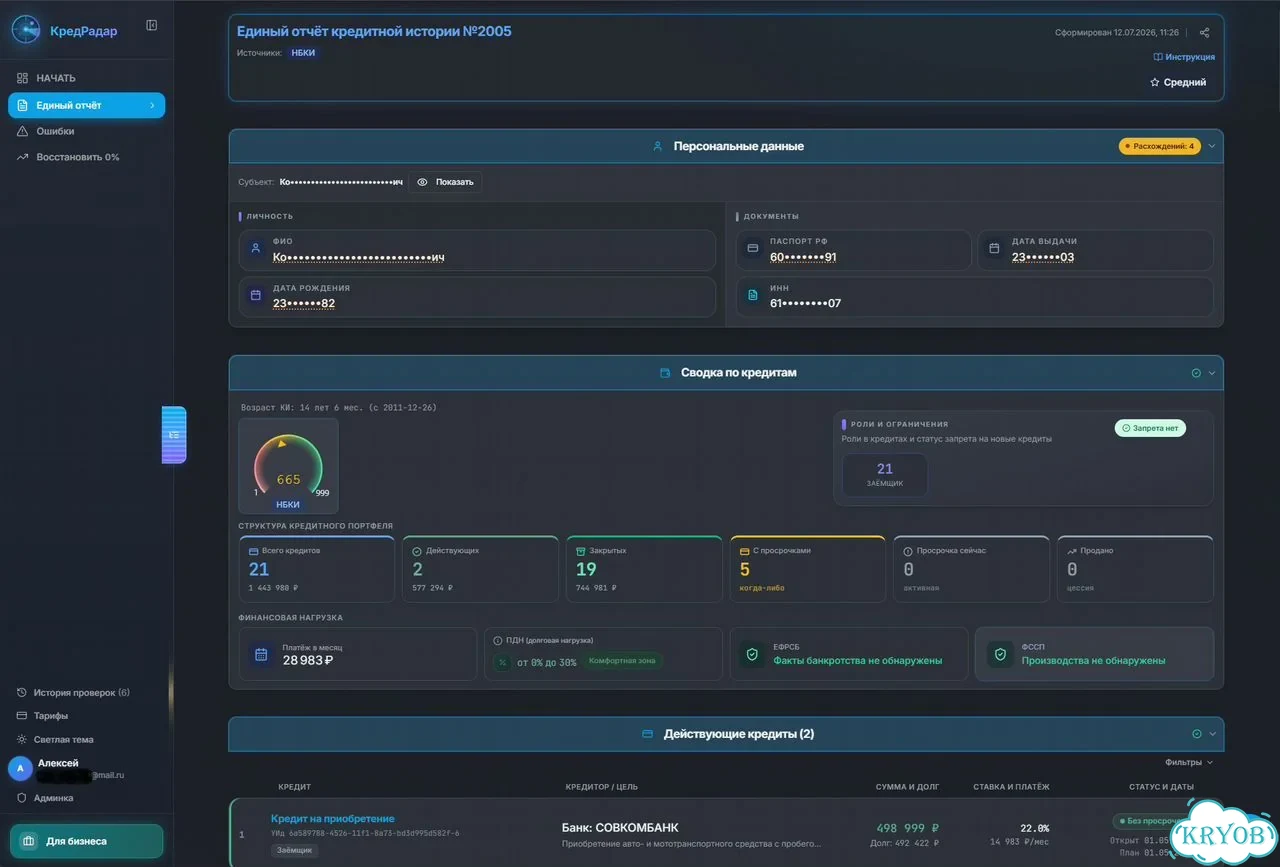Select Единый отчёт in the sidebar

86,105
